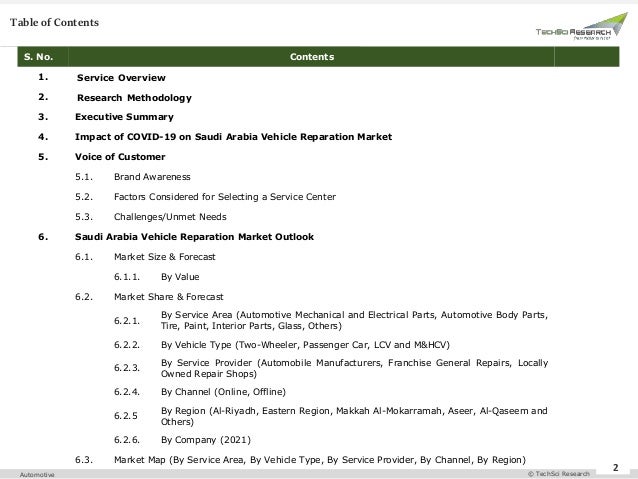Select Market Share & Forecast entry
Viewport: 638px width, 479px height.
(168, 297)
